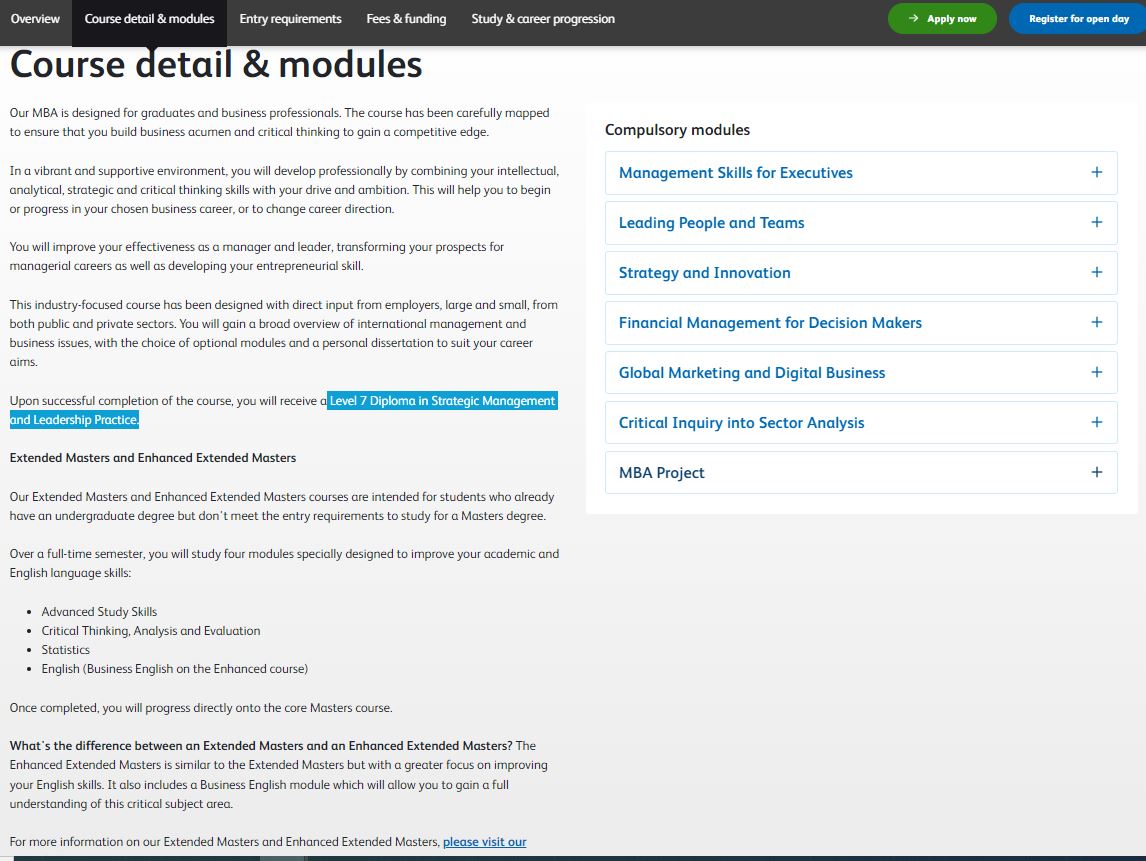Select the Course detail & modules tab
Screen dimensions: 1146x861
tap(149, 19)
